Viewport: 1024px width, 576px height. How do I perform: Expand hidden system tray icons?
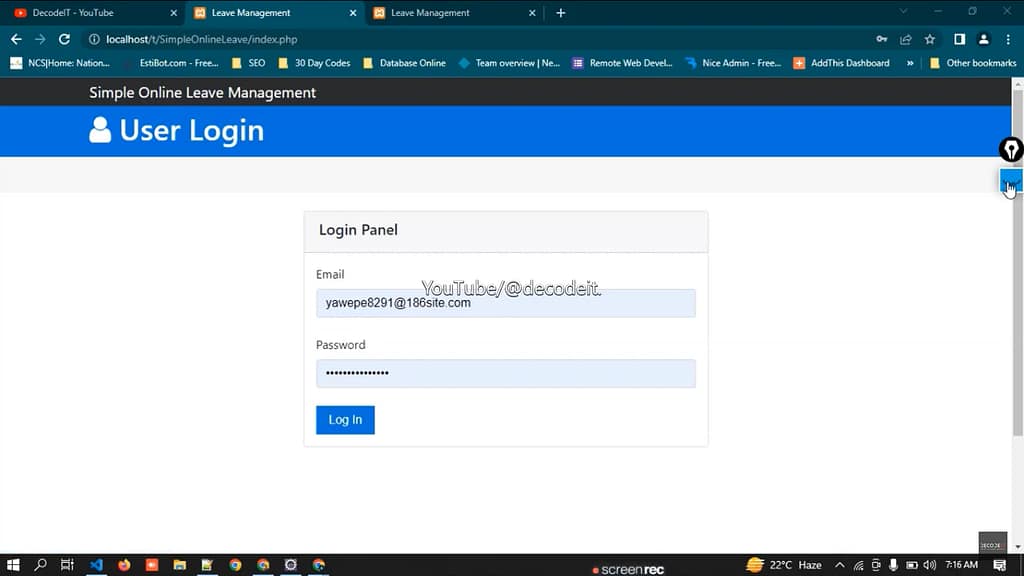(x=840, y=565)
